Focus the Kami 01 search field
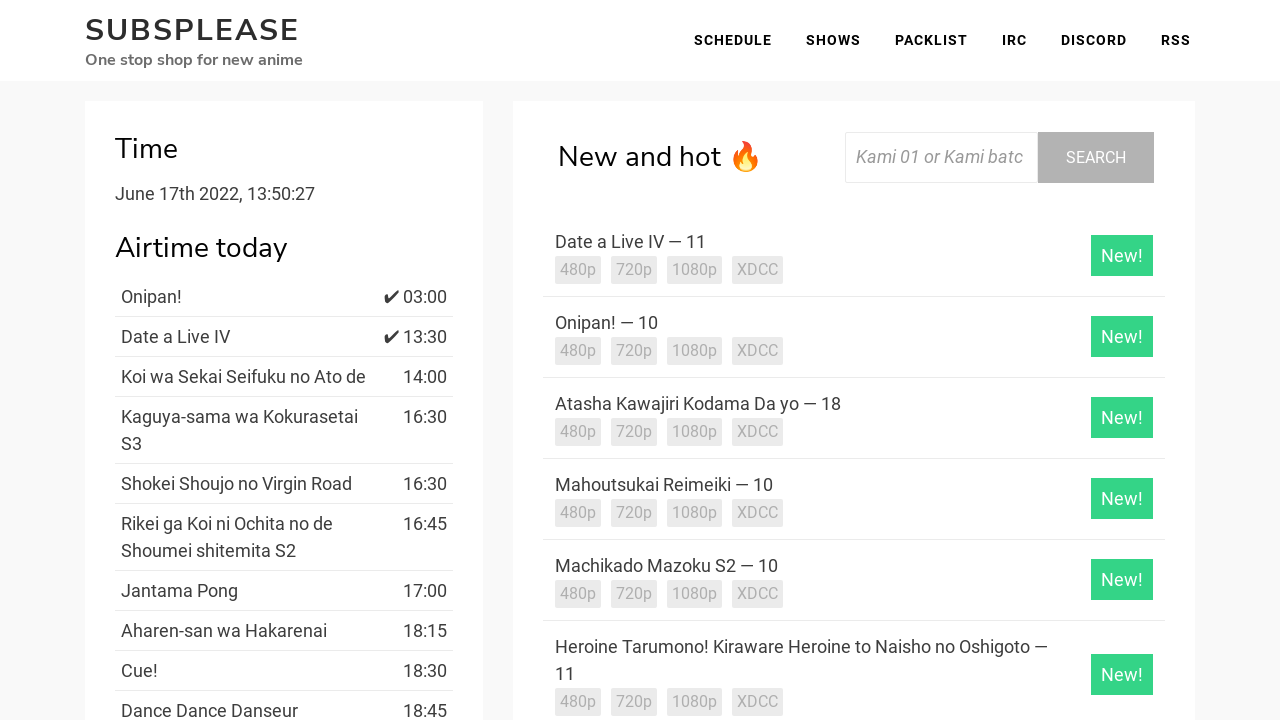1280x720 pixels. coord(941,157)
